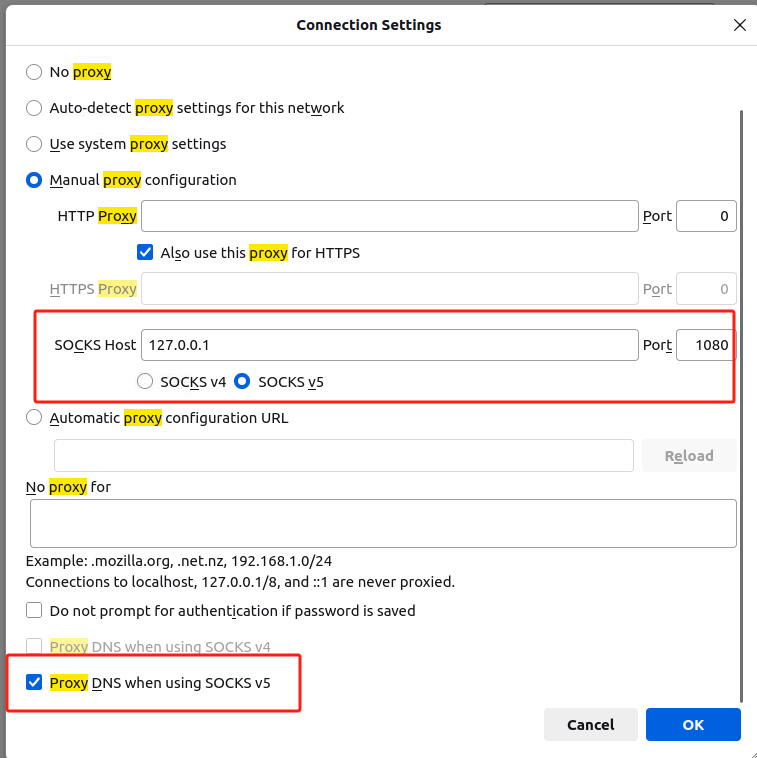Select the SOCKS v5 radio button
This screenshot has width=757, height=758.
[x=242, y=381]
